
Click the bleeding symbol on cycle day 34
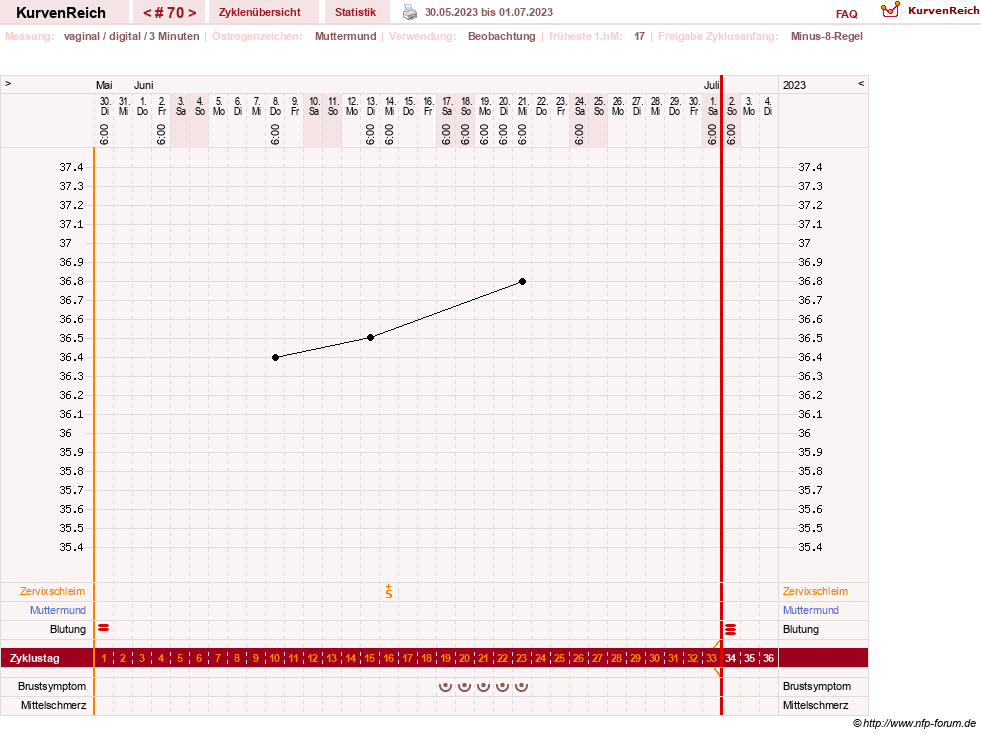[x=730, y=629]
